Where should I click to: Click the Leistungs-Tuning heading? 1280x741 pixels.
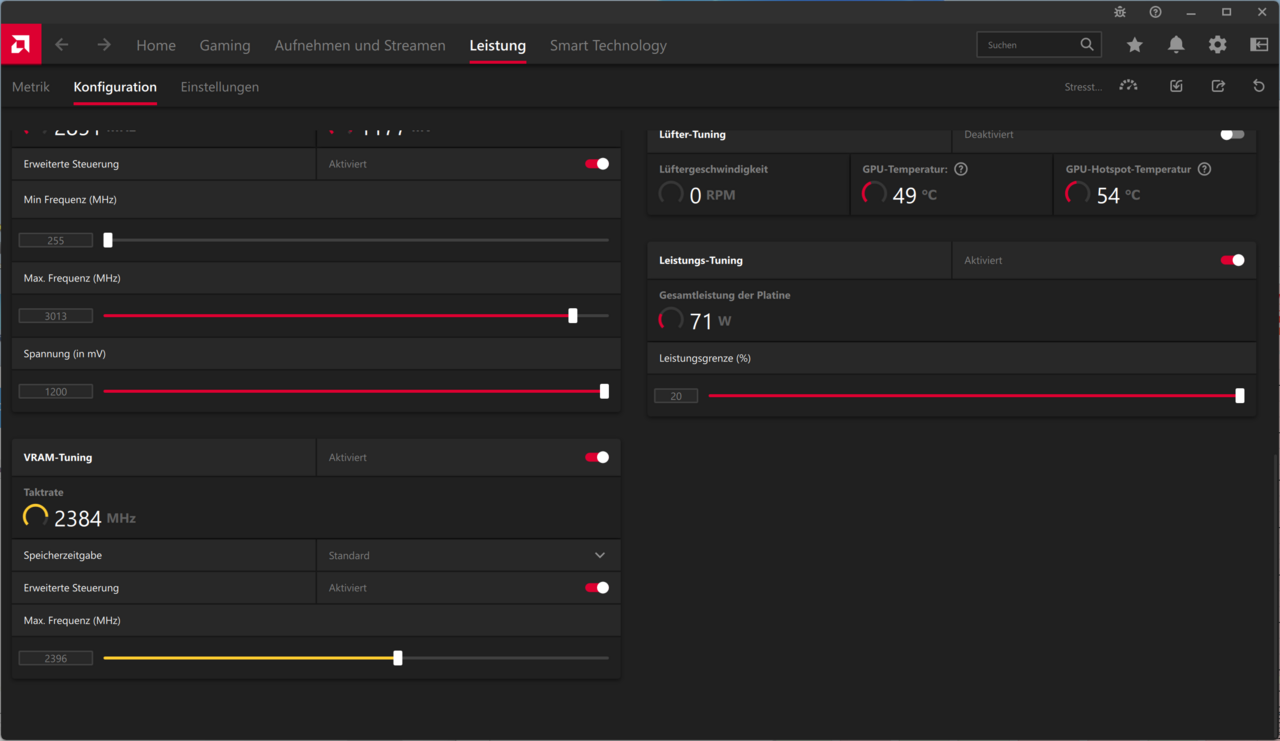[x=701, y=260]
